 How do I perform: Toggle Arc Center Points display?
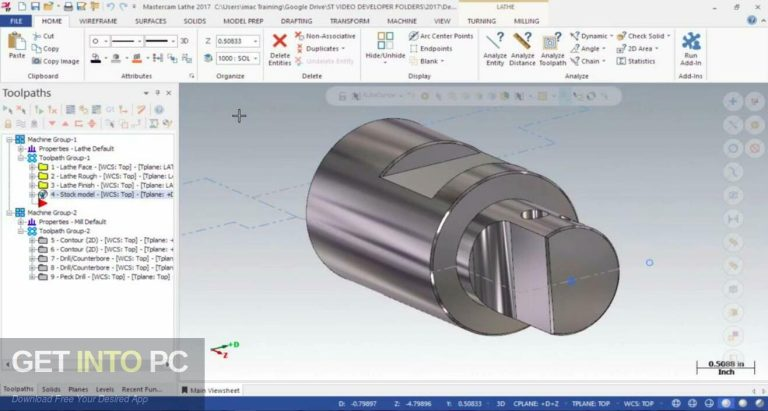[440, 36]
